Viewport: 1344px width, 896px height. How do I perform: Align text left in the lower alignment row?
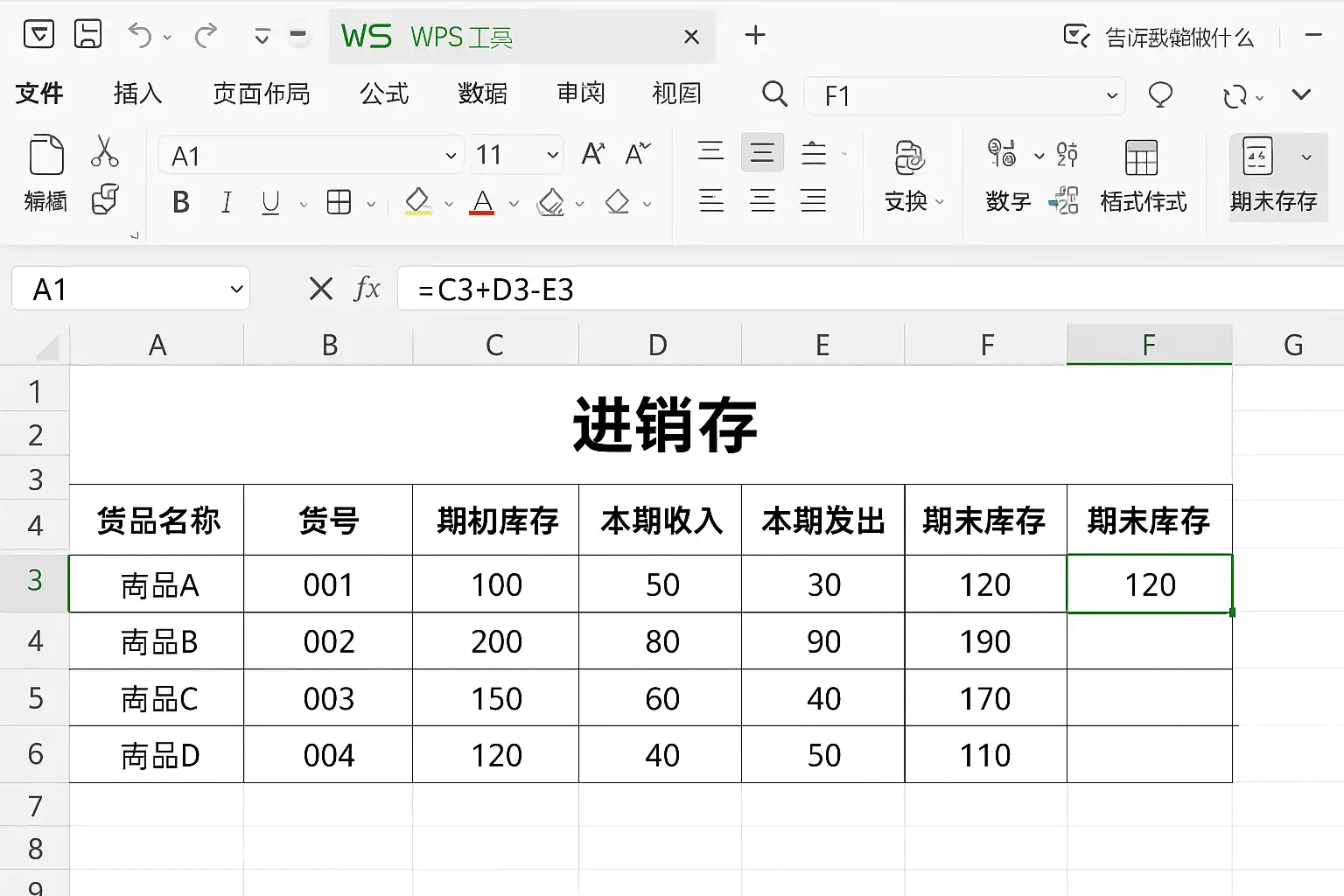coord(711,201)
